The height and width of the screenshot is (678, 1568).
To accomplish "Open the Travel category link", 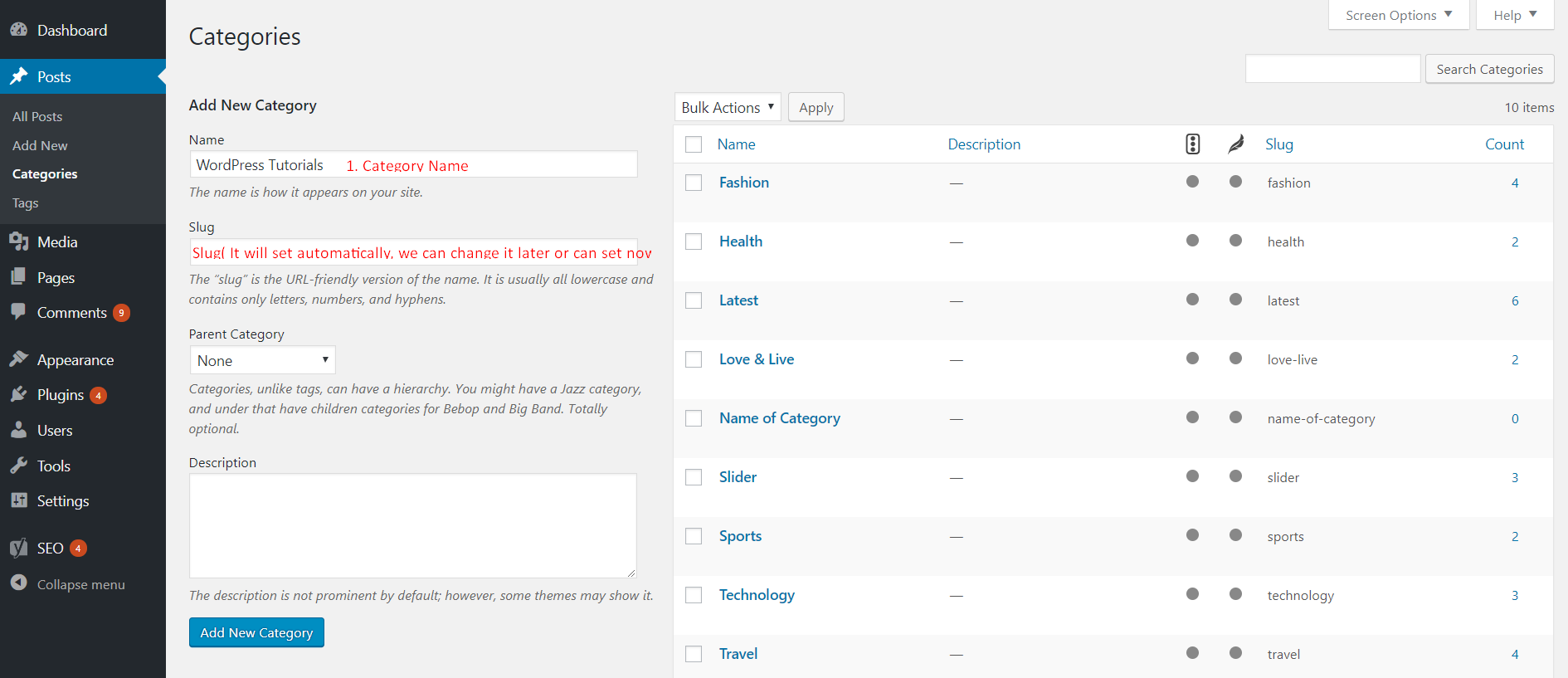I will pyautogui.click(x=738, y=653).
